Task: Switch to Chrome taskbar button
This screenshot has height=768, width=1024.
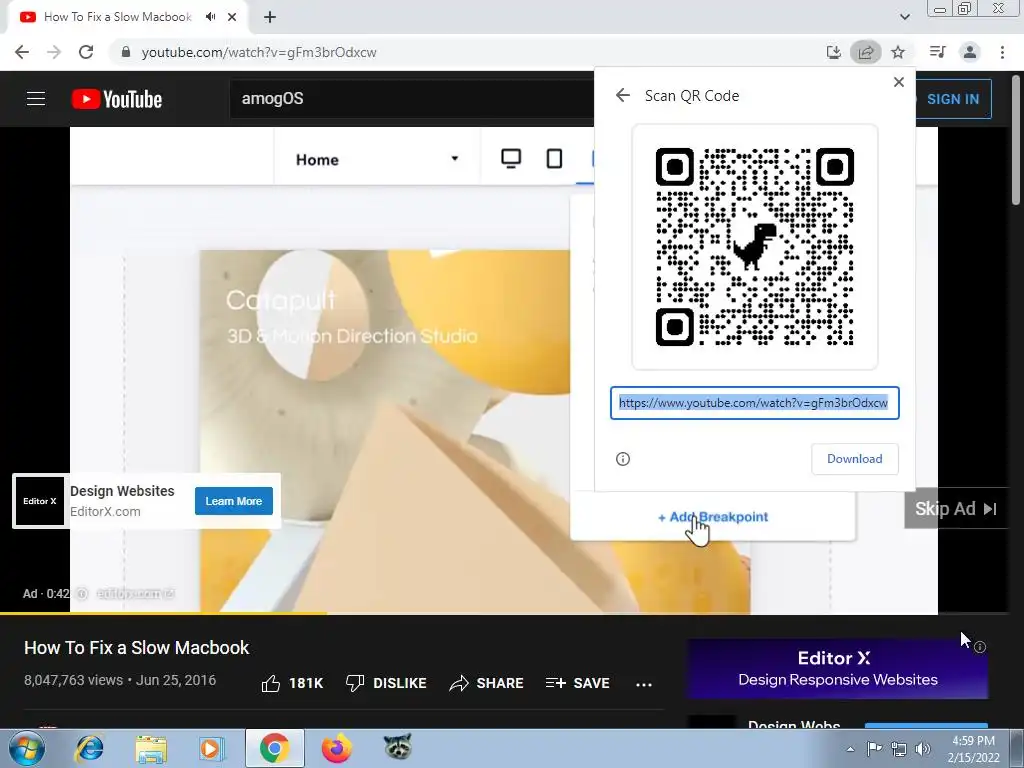Action: tap(274, 748)
